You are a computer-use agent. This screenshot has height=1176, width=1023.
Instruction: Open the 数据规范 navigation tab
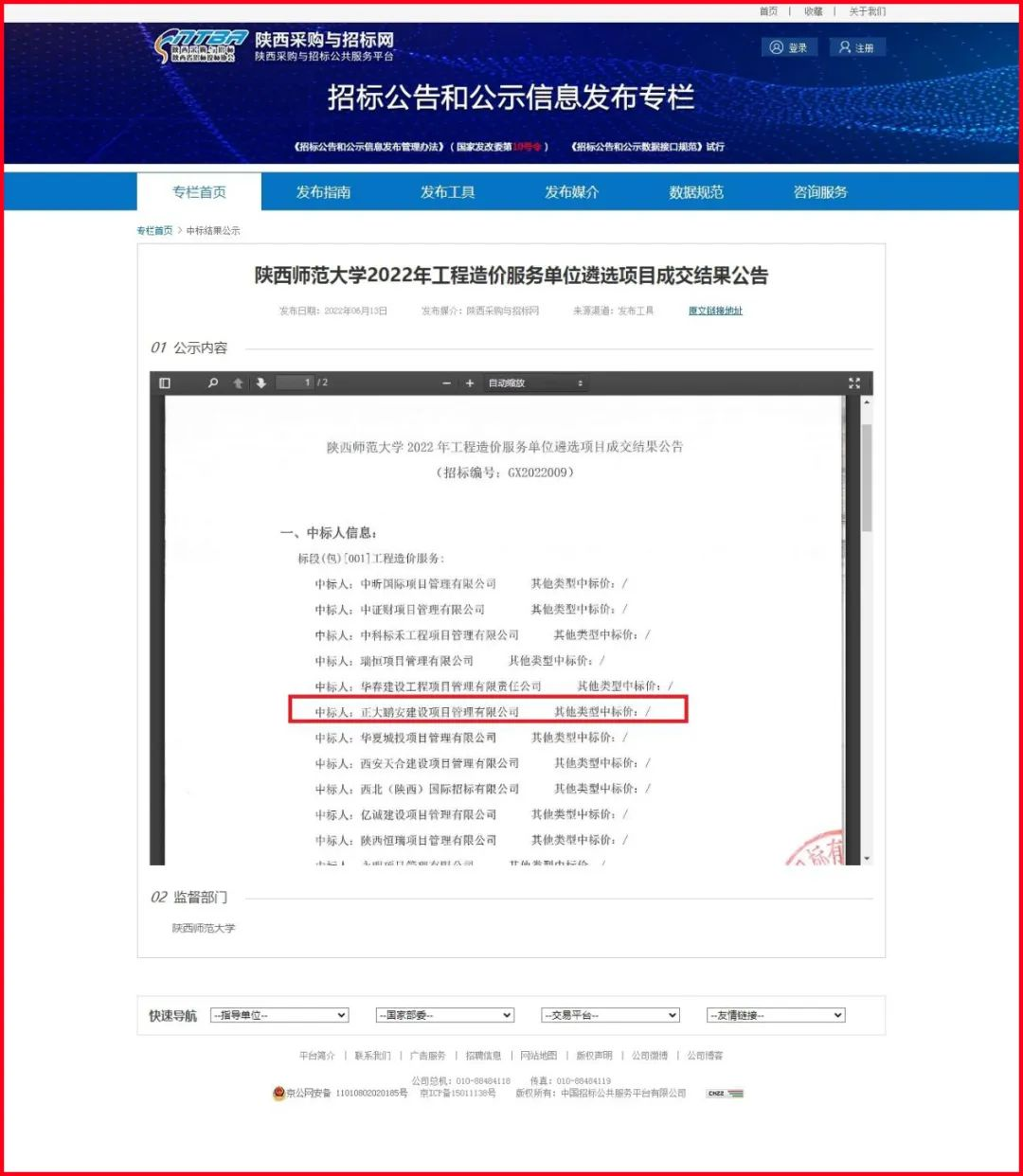tap(696, 192)
